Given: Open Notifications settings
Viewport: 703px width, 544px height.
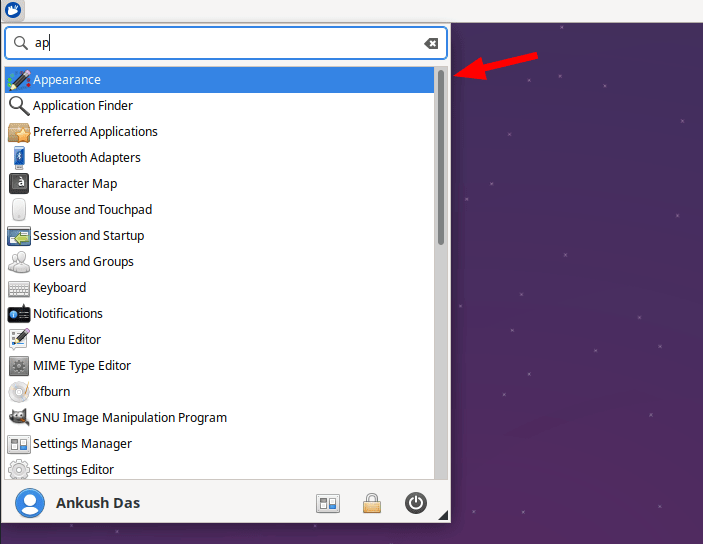Looking at the screenshot, I should pyautogui.click(x=68, y=314).
